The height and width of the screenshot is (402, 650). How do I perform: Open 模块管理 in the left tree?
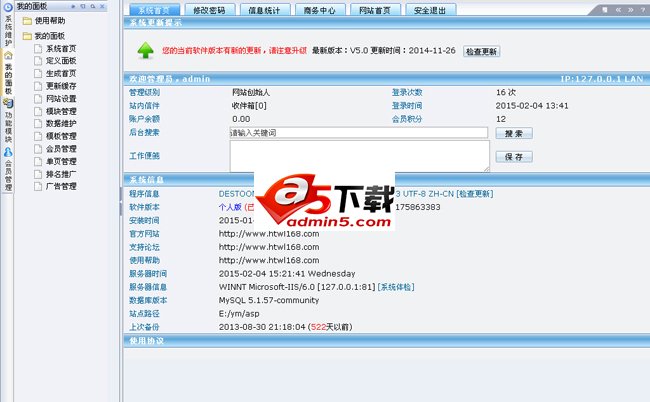(x=61, y=111)
